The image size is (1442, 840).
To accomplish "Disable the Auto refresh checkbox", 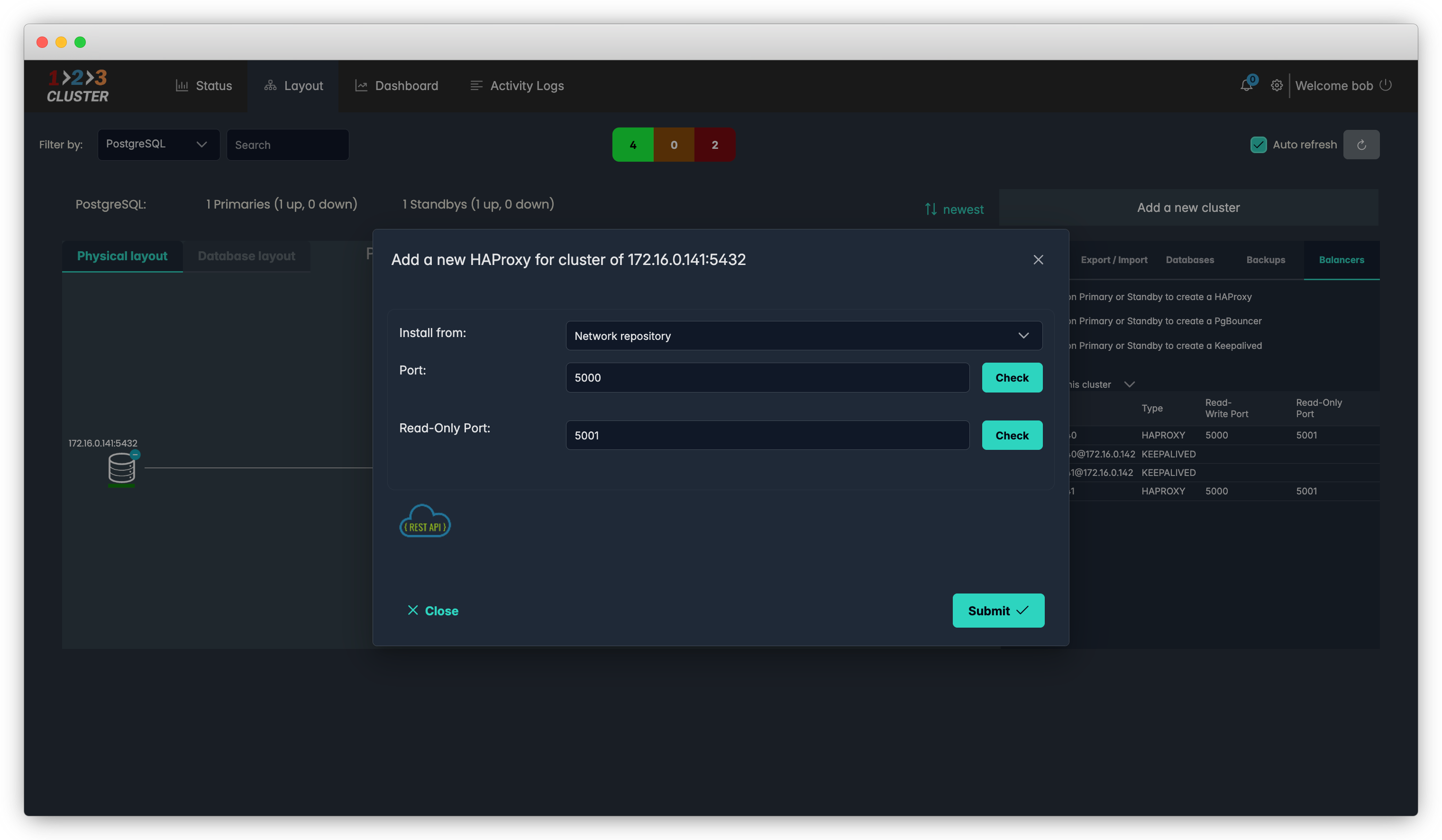I will (x=1259, y=145).
